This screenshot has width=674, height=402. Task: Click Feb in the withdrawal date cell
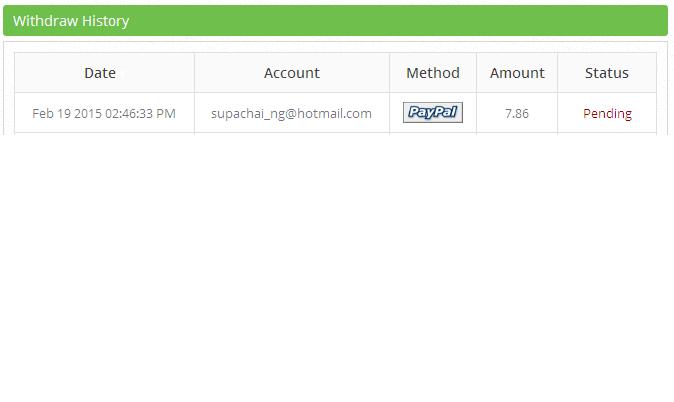[42, 114]
